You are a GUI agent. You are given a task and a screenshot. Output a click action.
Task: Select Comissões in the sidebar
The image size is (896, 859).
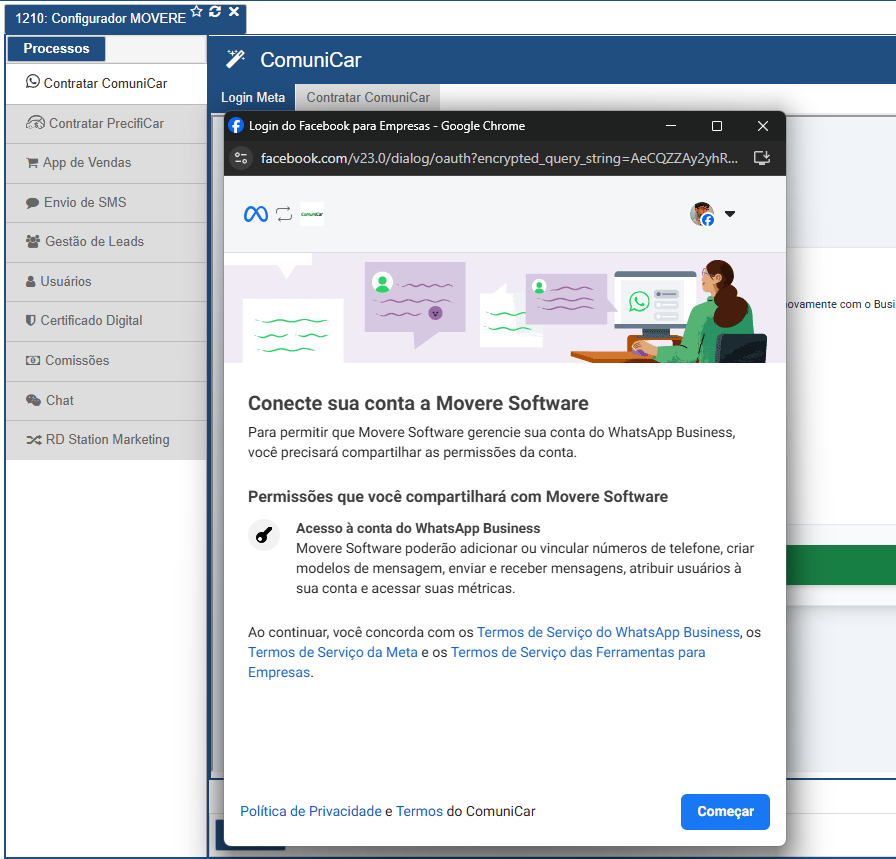click(x=106, y=361)
